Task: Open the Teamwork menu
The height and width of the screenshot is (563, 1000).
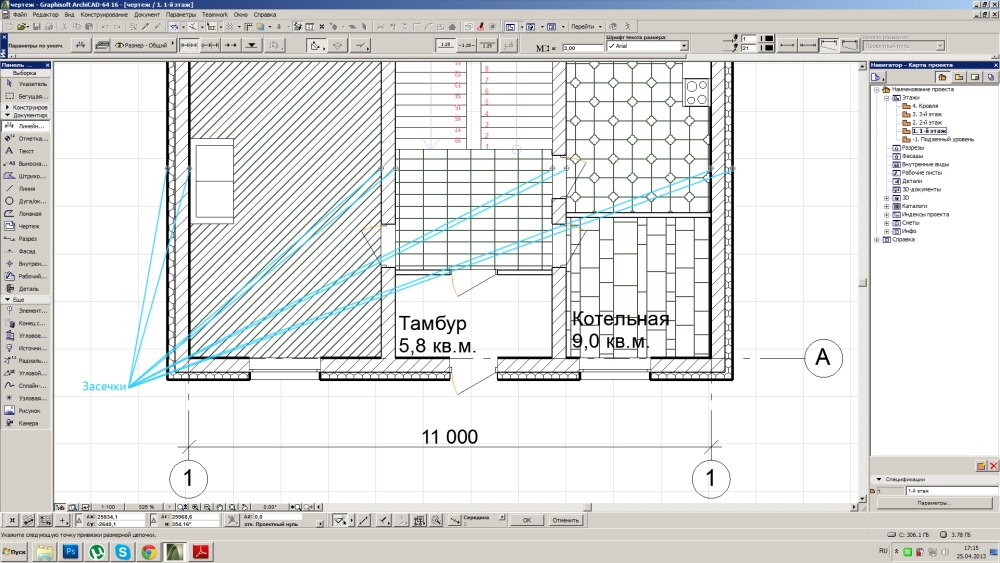Action: [x=215, y=14]
